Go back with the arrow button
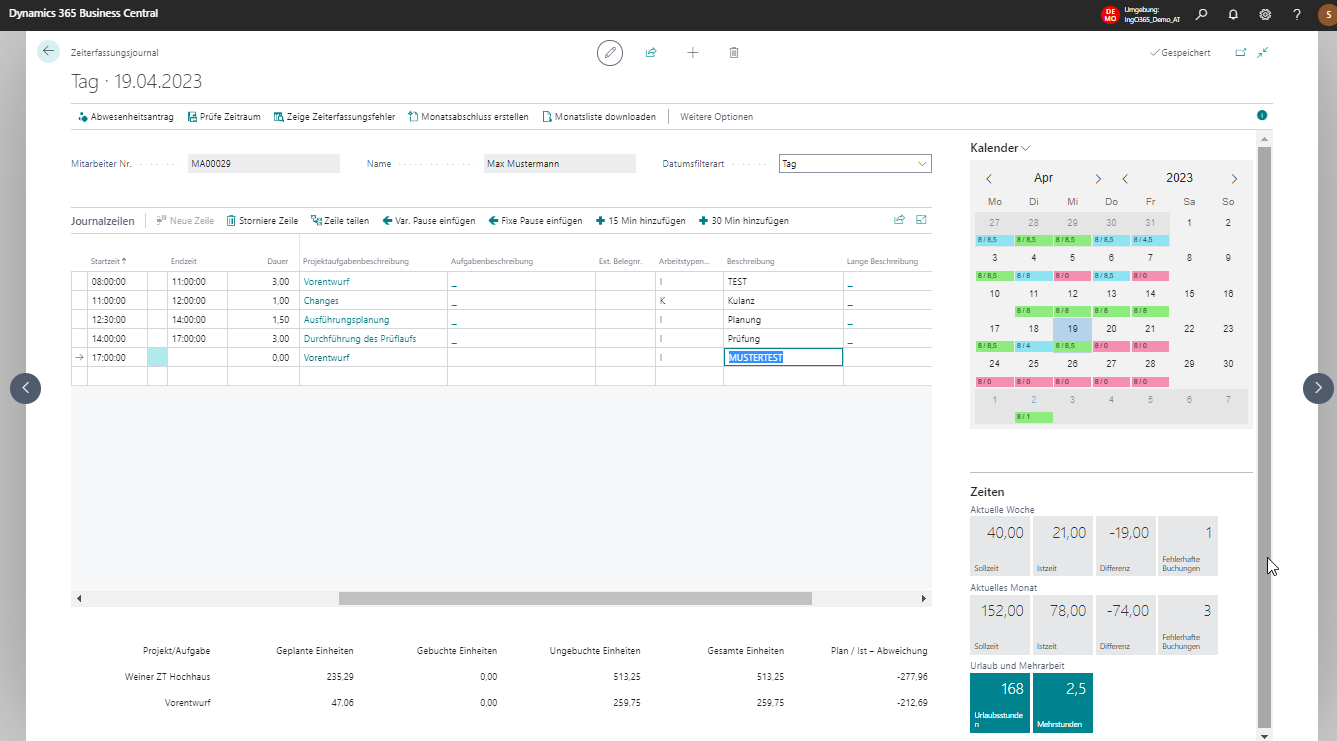Image resolution: width=1337 pixels, height=741 pixels. click(48, 51)
